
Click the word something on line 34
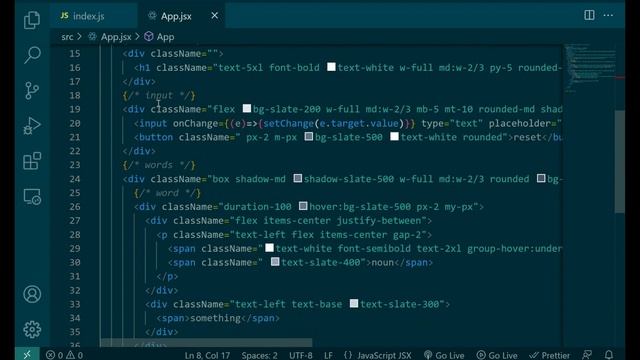coord(215,318)
